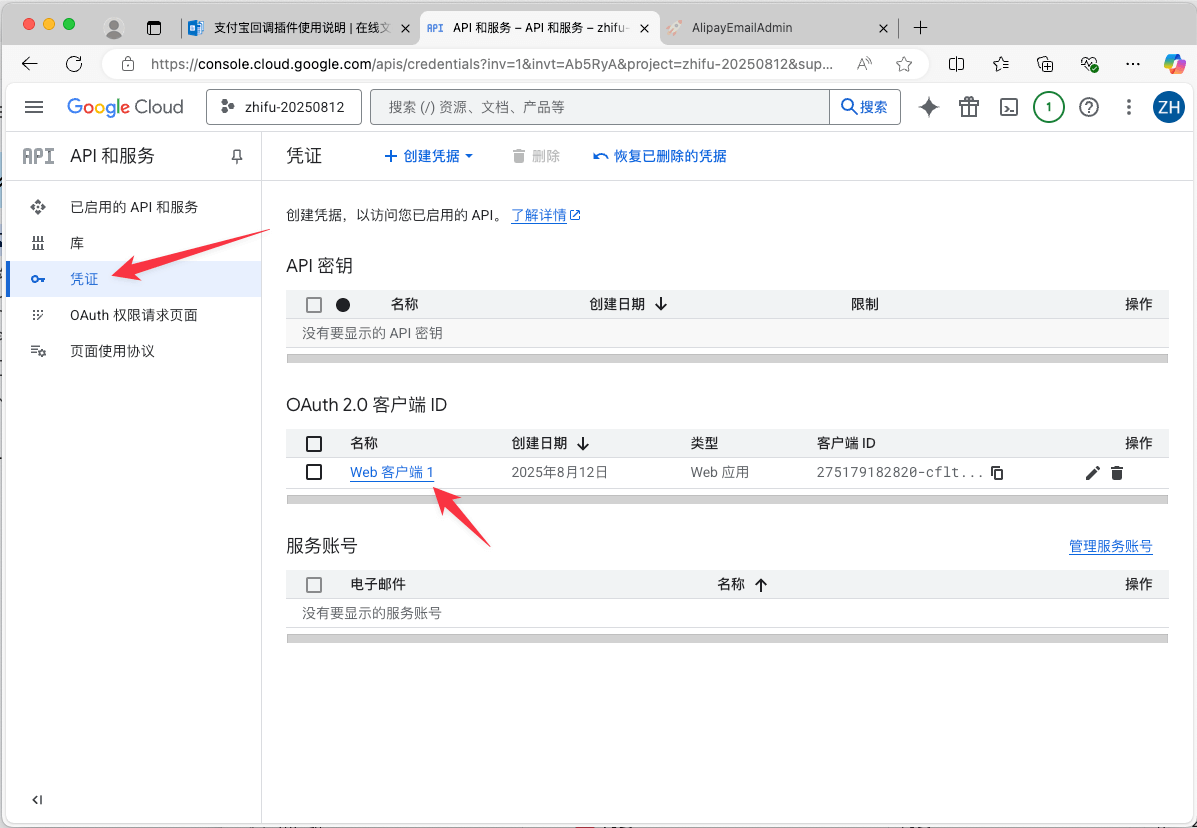Delete OAuth client Web 客户端 1 trash icon
Image resolution: width=1197 pixels, height=828 pixels.
click(1117, 473)
